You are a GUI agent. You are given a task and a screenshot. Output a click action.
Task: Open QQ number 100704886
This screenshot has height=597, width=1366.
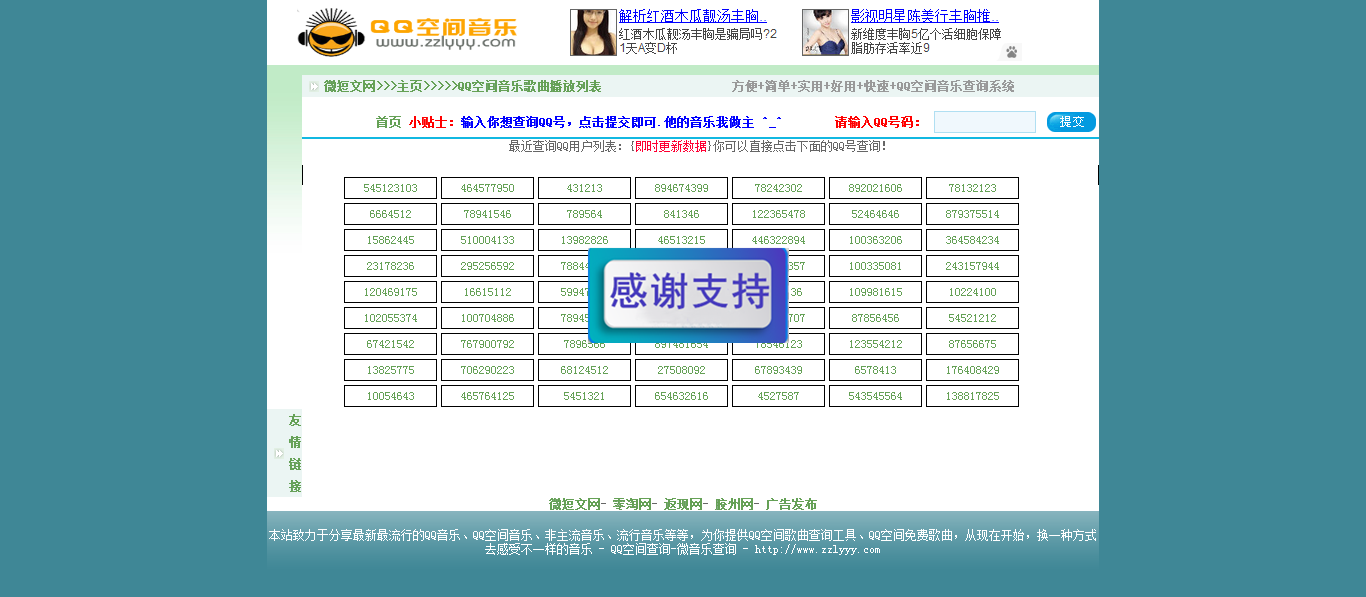pos(487,318)
